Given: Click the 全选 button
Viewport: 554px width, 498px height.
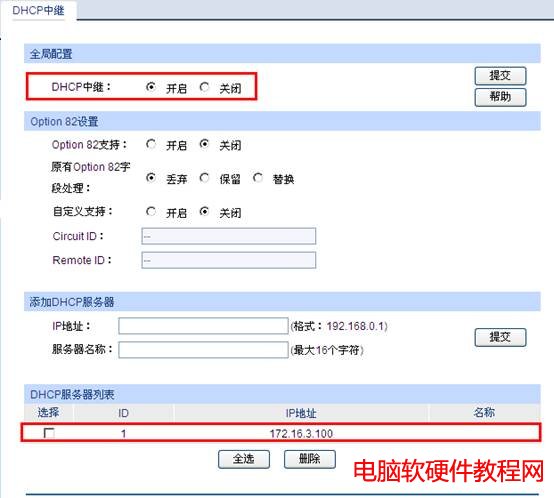Looking at the screenshot, I should pyautogui.click(x=244, y=459).
